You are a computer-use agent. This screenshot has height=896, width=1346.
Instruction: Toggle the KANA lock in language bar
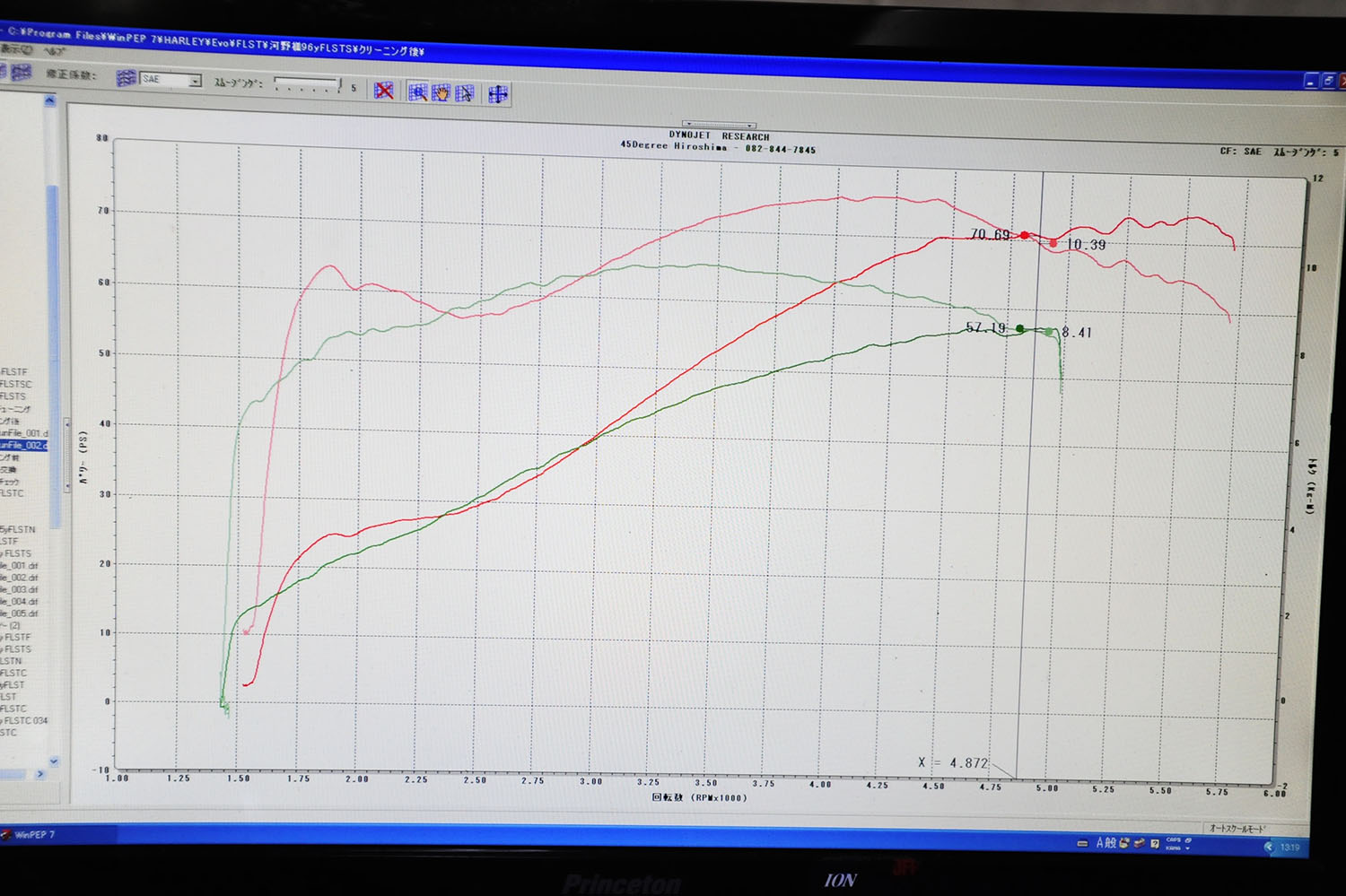(1173, 848)
